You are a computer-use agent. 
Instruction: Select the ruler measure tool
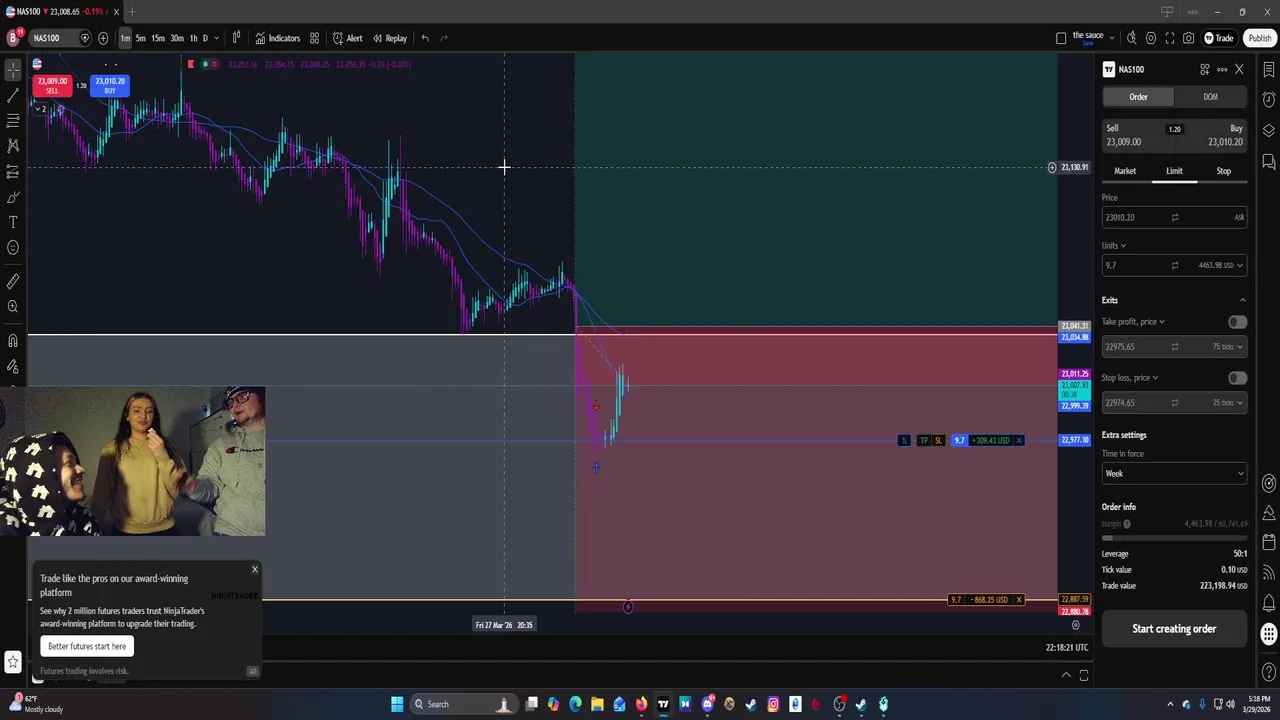tap(13, 282)
